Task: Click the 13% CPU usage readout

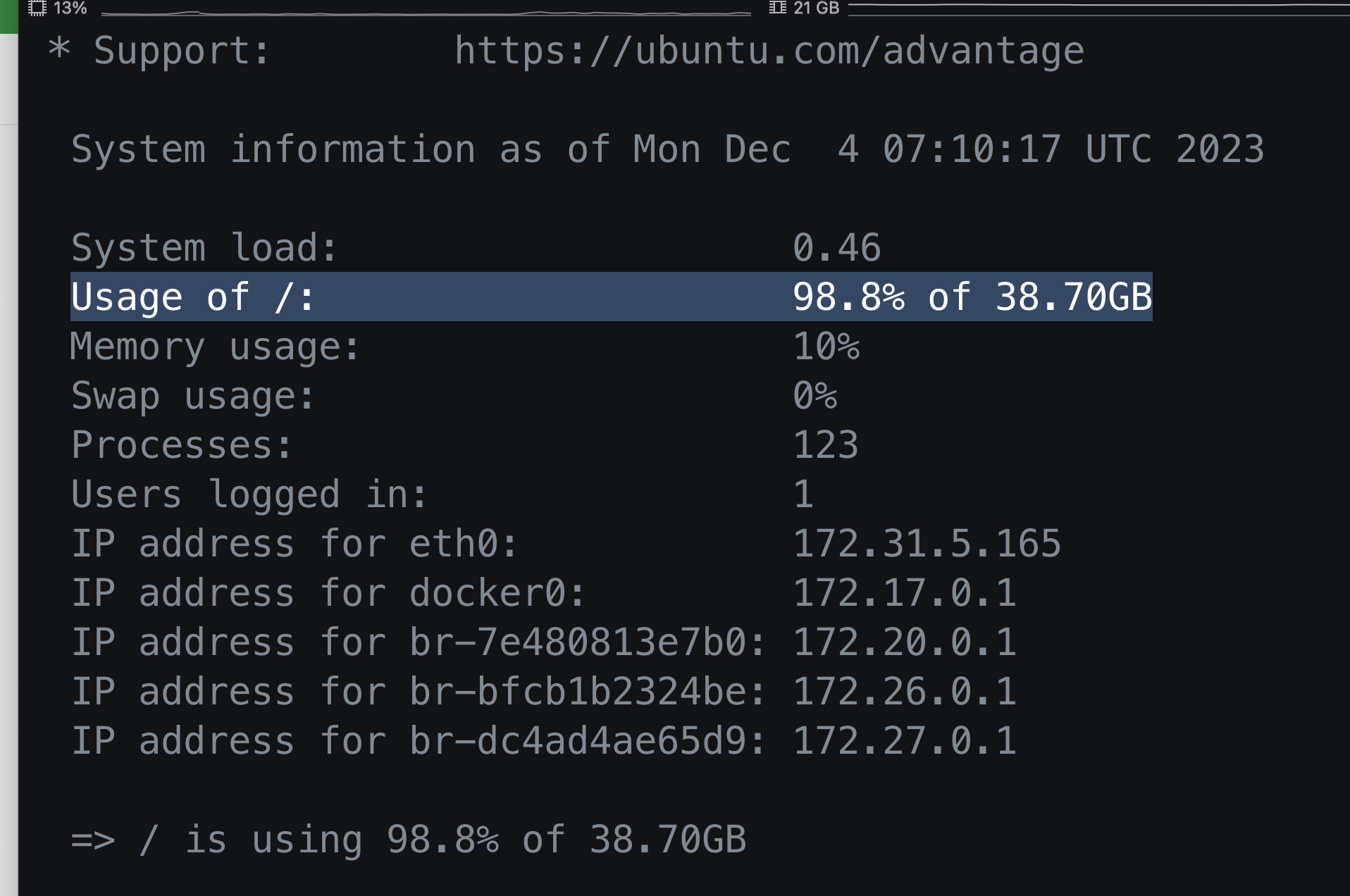Action: coord(70,8)
